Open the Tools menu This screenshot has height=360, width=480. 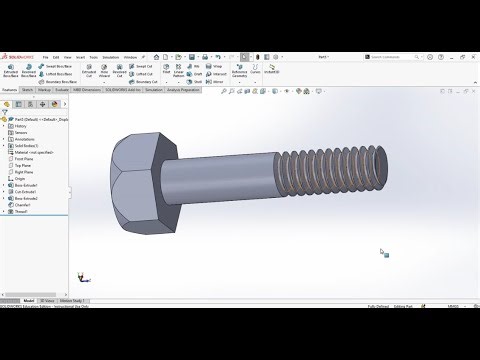[x=94, y=57]
